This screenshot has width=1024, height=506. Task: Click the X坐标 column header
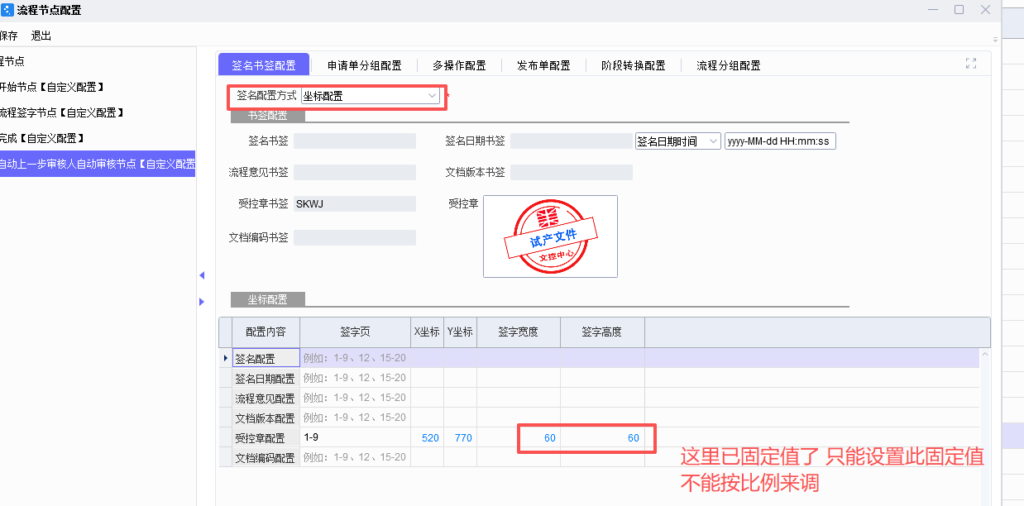pyautogui.click(x=427, y=332)
